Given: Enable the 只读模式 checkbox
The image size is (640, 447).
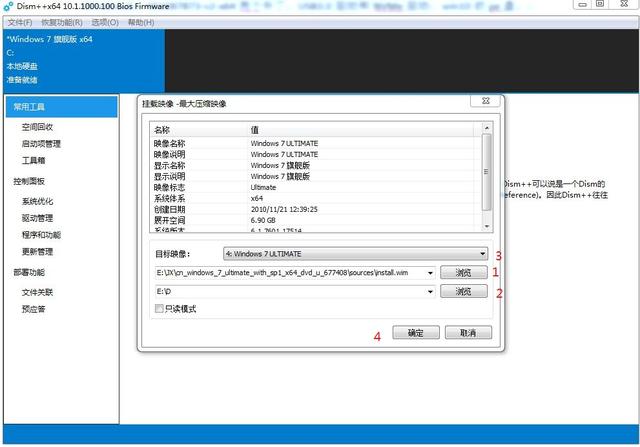Looking at the screenshot, I should 159,309.
